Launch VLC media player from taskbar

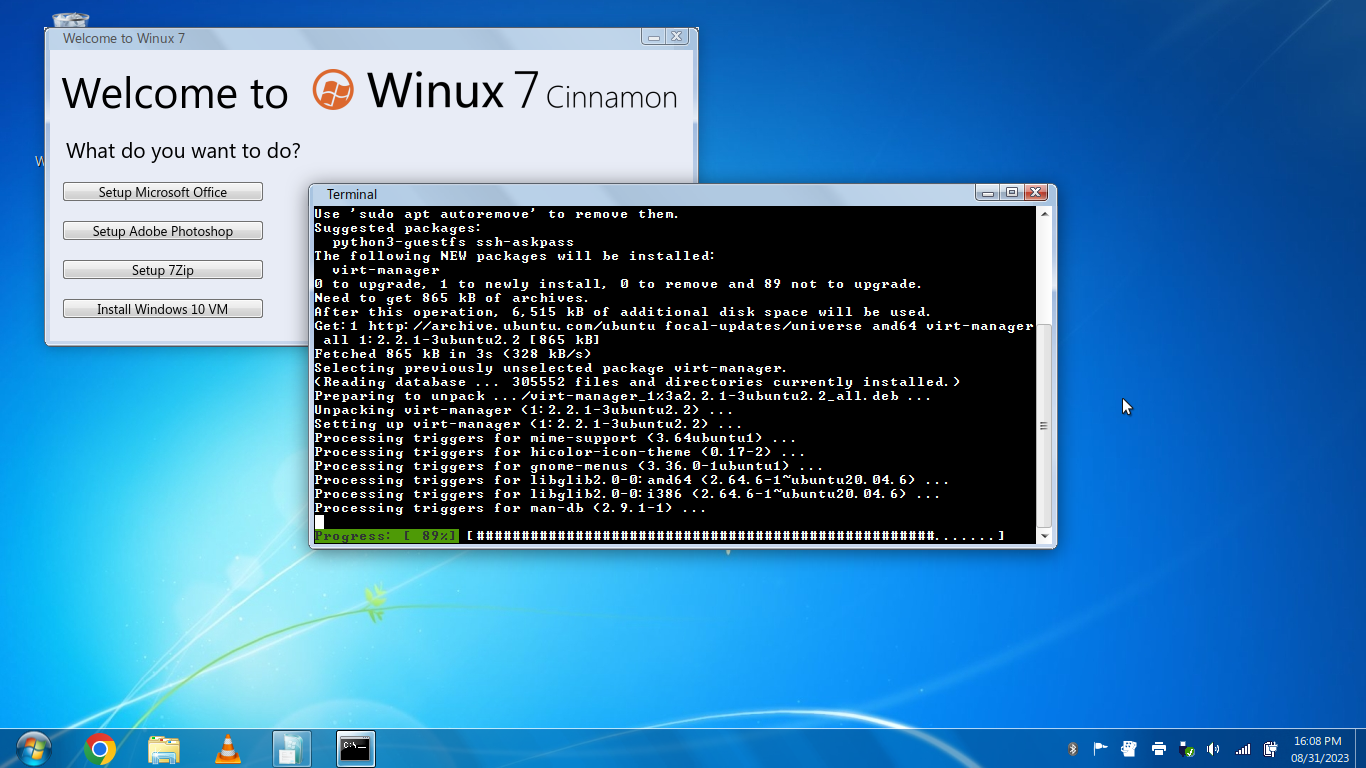click(x=228, y=748)
